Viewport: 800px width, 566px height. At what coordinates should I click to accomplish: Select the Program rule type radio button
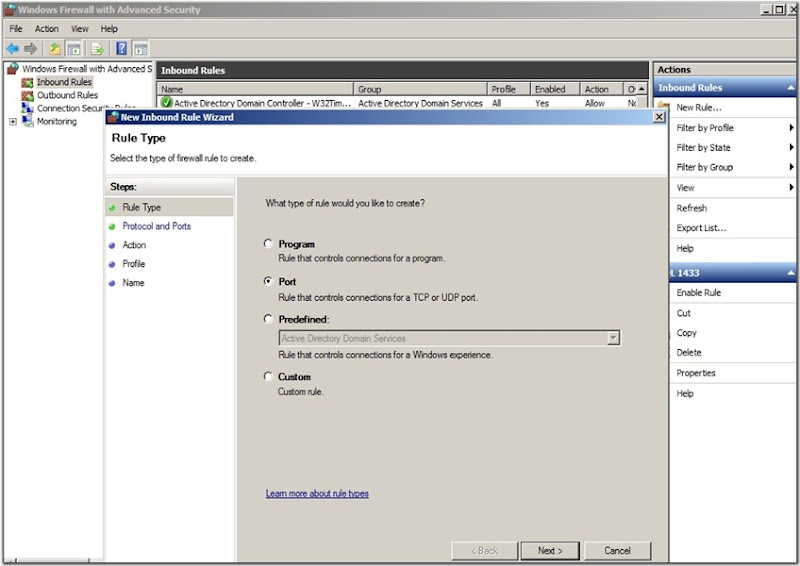pyautogui.click(x=268, y=243)
